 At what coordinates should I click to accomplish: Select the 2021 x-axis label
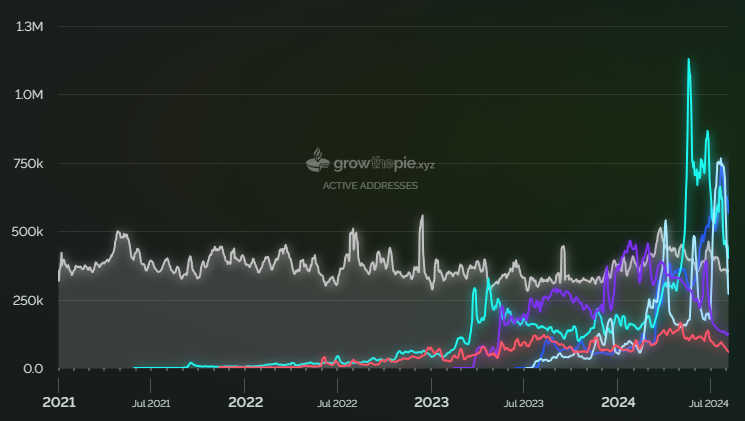(x=58, y=403)
